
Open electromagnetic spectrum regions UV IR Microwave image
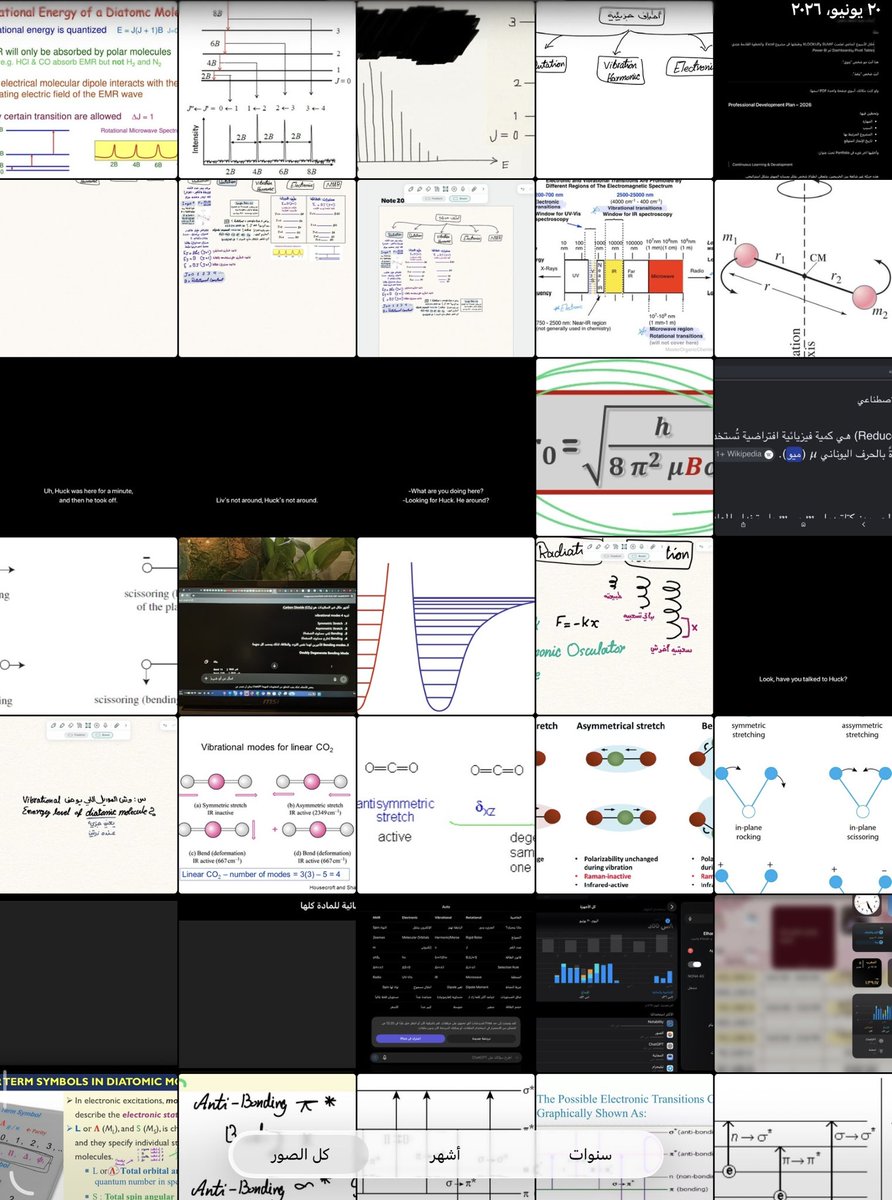[624, 268]
